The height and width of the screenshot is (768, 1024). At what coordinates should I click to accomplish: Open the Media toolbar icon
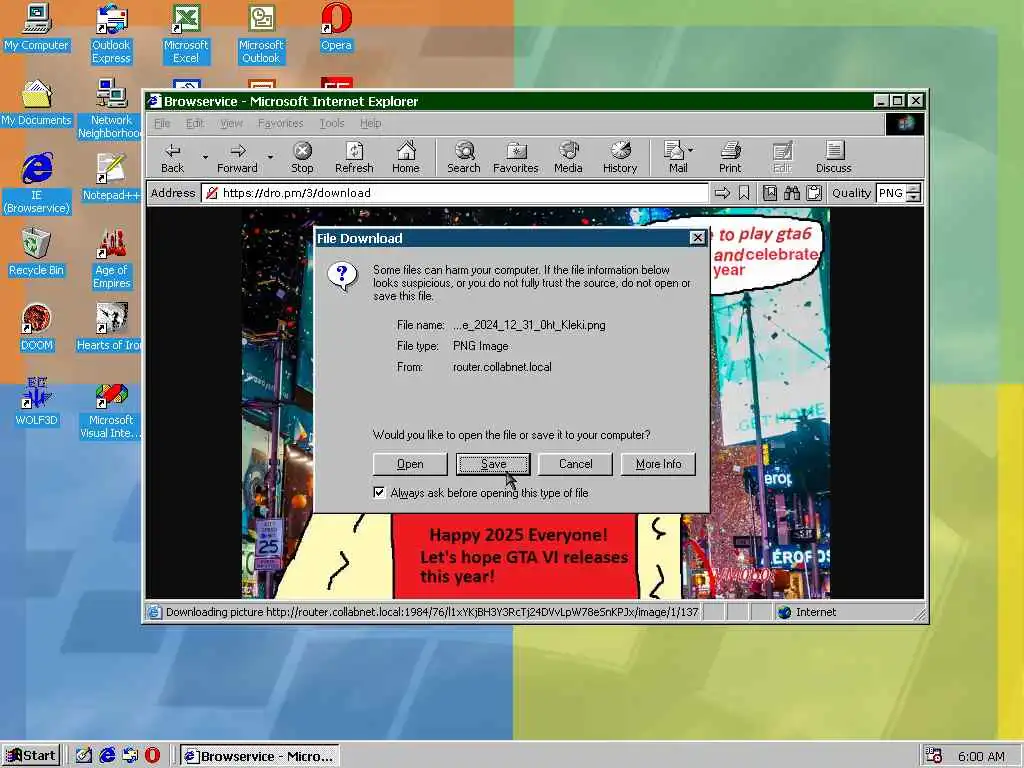point(568,157)
